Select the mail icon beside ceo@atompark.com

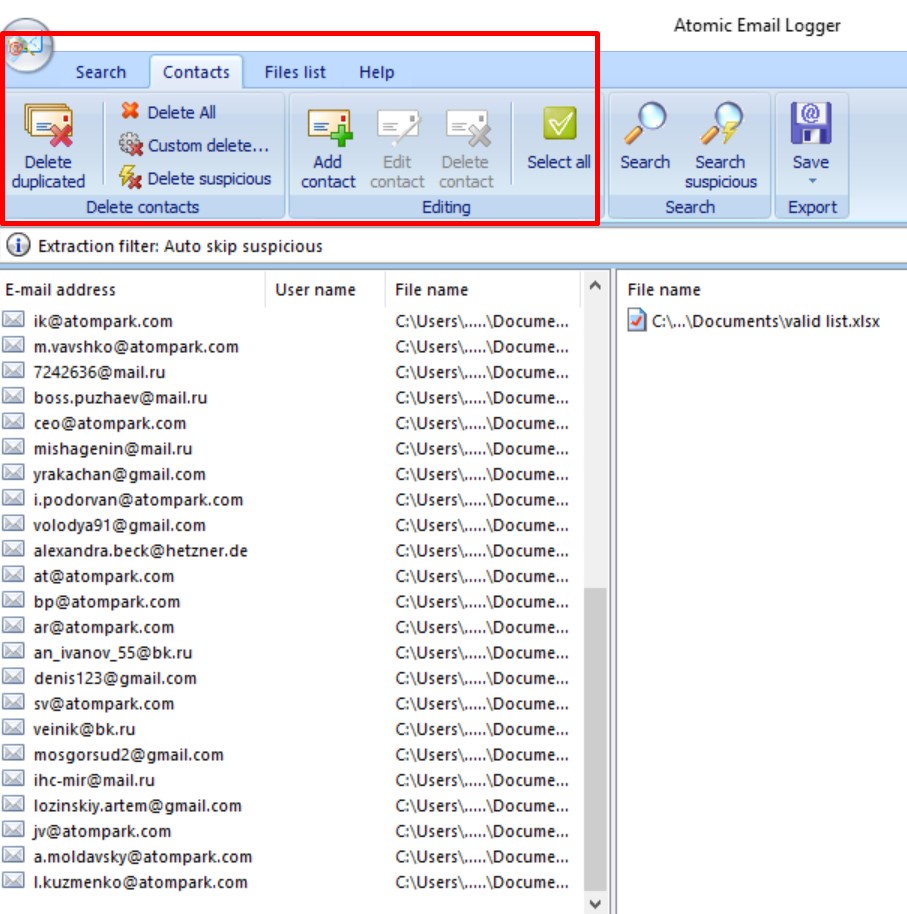tap(13, 423)
